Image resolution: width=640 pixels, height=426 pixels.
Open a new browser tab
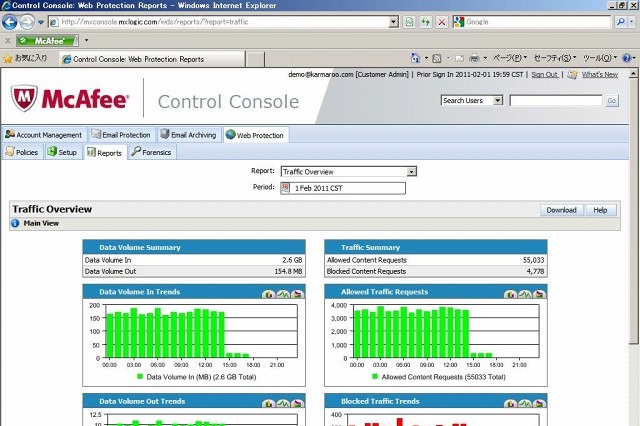(256, 59)
